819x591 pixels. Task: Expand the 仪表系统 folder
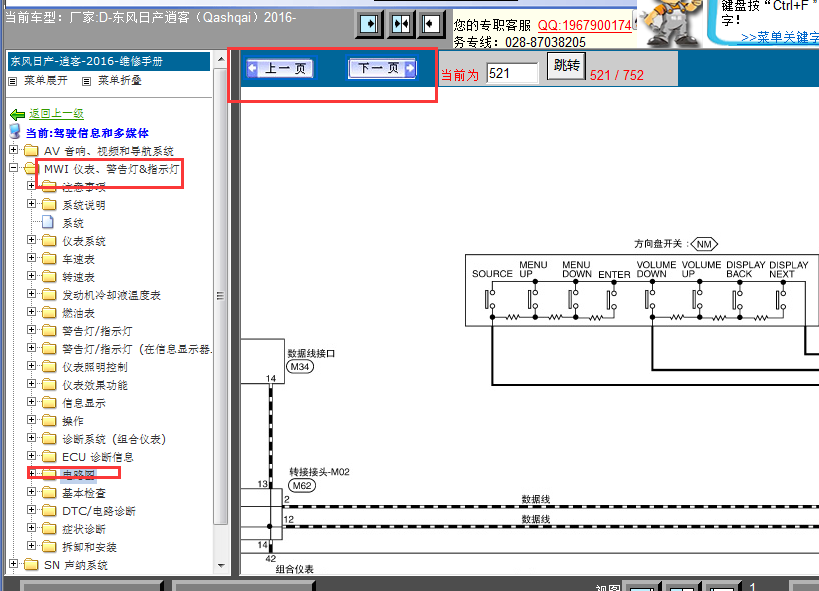pyautogui.click(x=31, y=240)
